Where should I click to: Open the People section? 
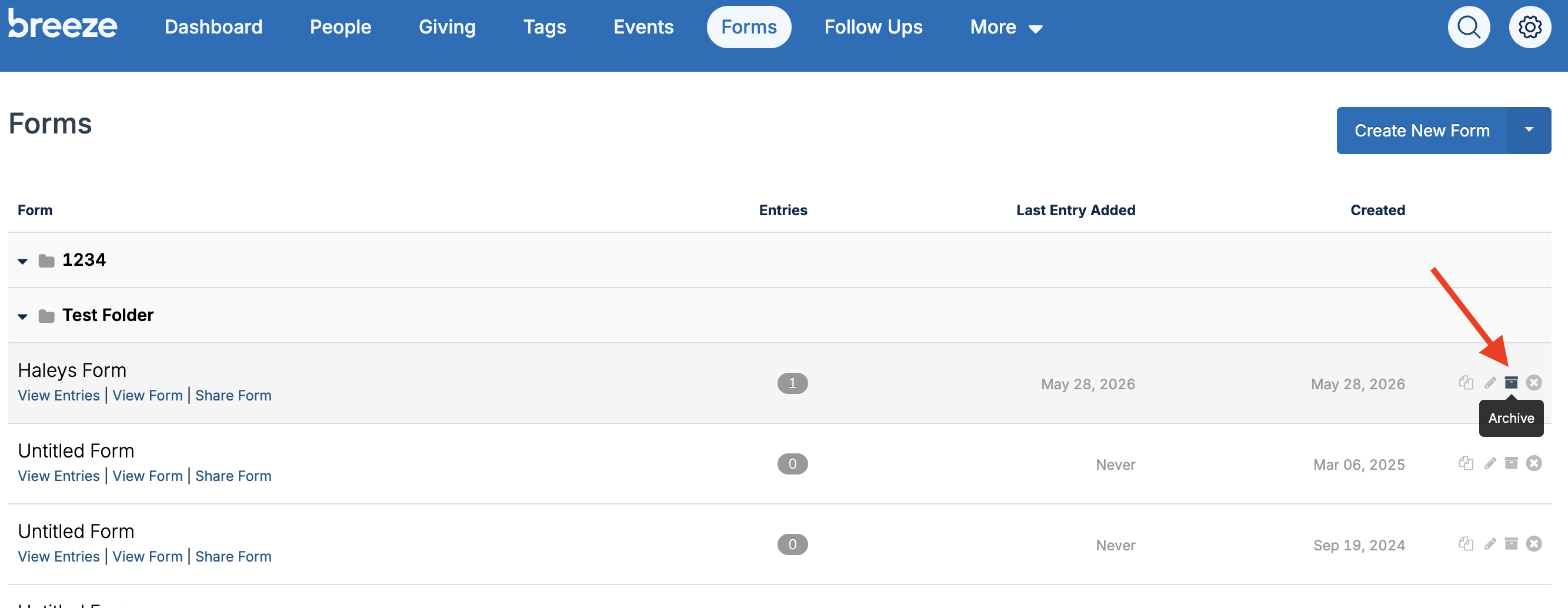point(341,28)
